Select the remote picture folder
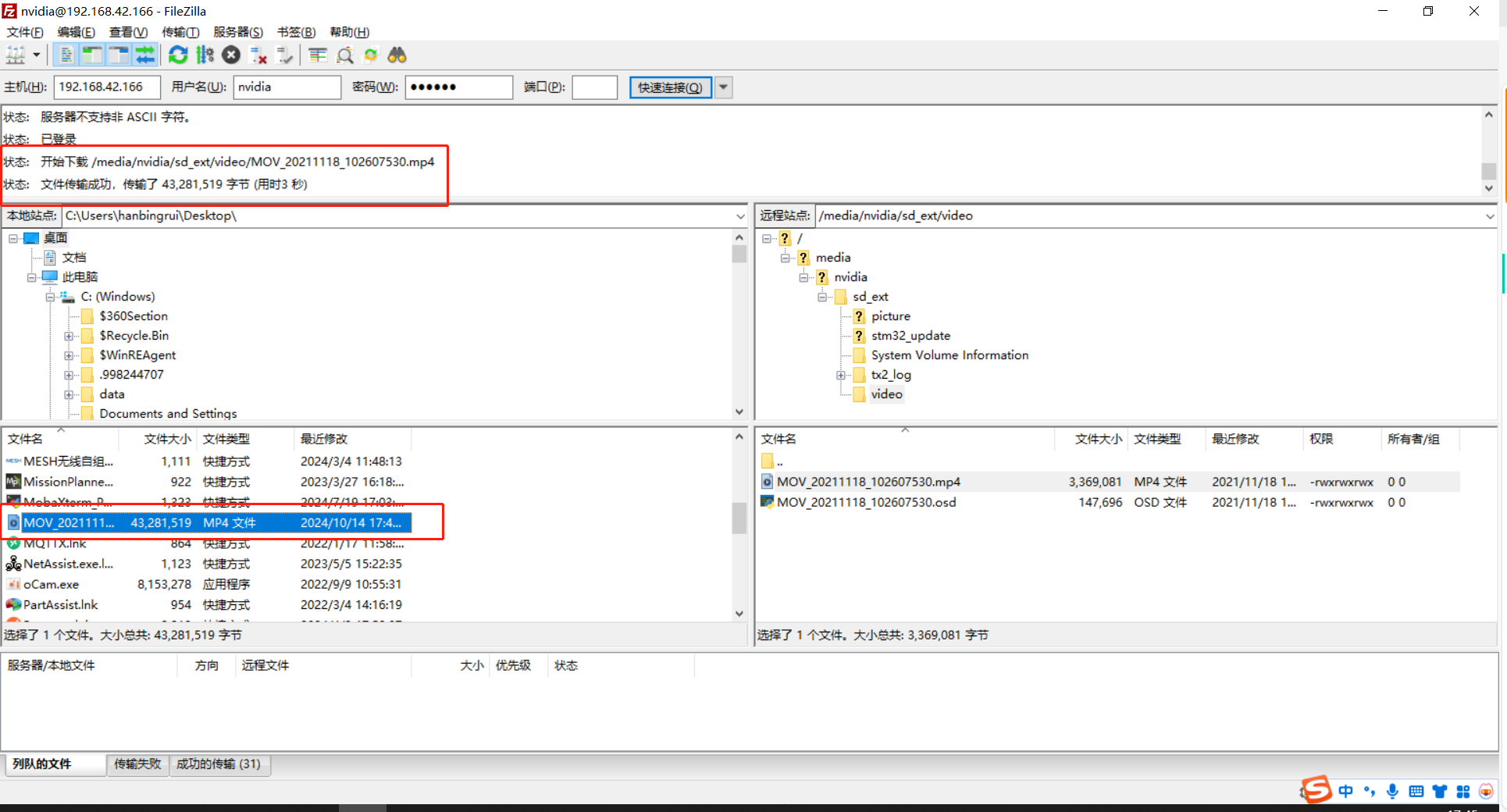The image size is (1507, 812). pos(891,316)
